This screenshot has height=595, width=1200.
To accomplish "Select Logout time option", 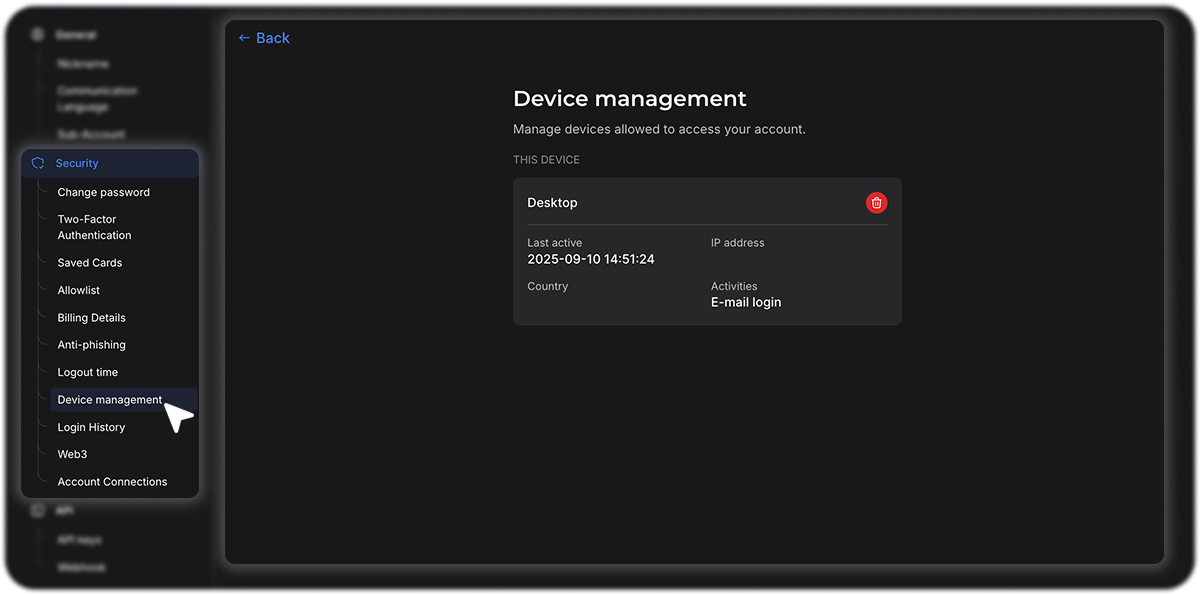I will [x=88, y=372].
